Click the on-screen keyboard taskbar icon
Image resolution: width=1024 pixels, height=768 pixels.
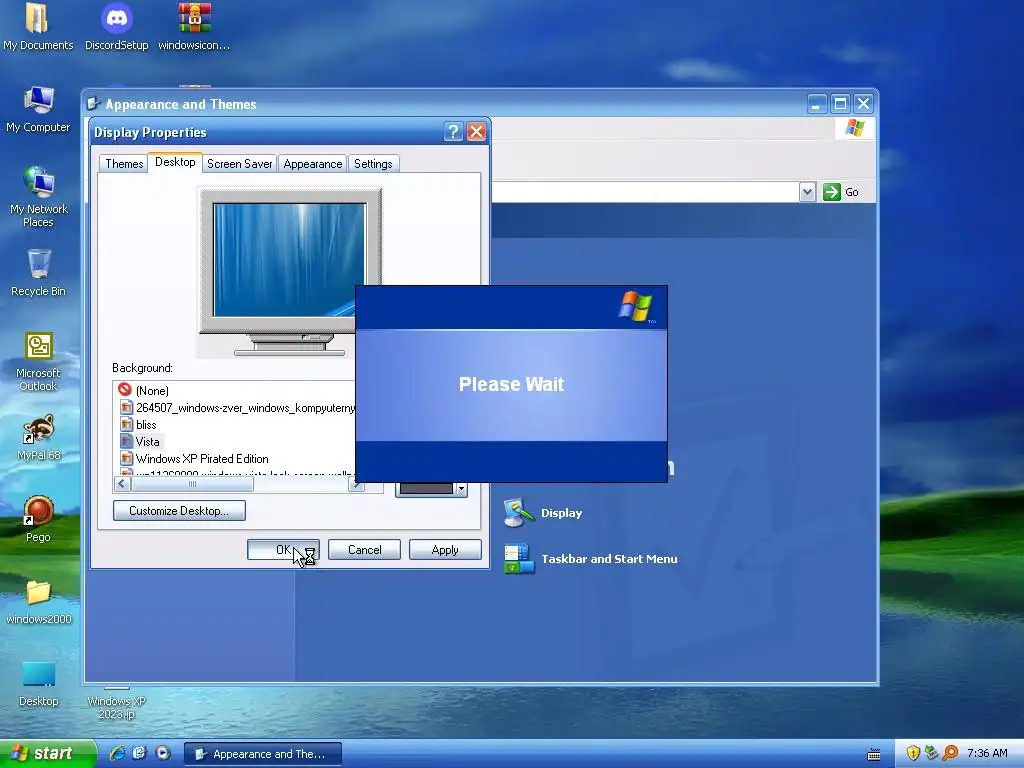pyautogui.click(x=874, y=755)
